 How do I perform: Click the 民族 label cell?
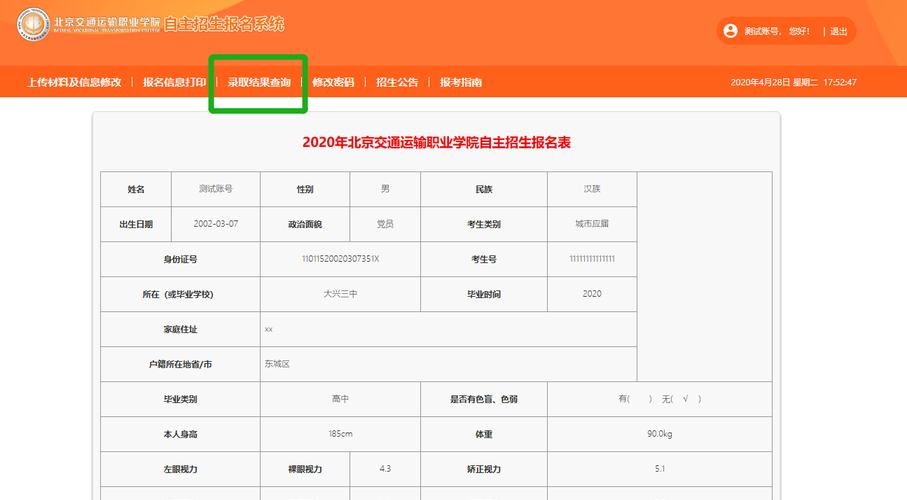pos(484,189)
